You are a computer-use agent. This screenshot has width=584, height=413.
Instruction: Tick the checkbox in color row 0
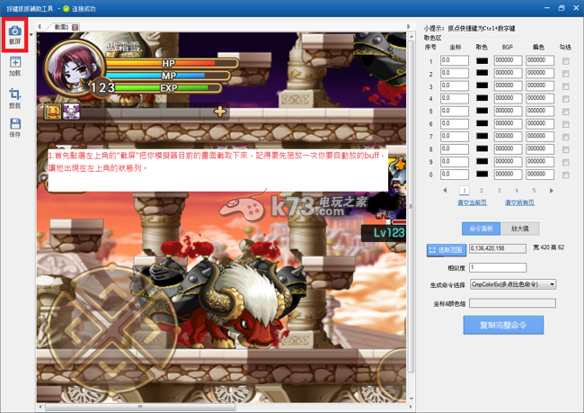pyautogui.click(x=565, y=175)
